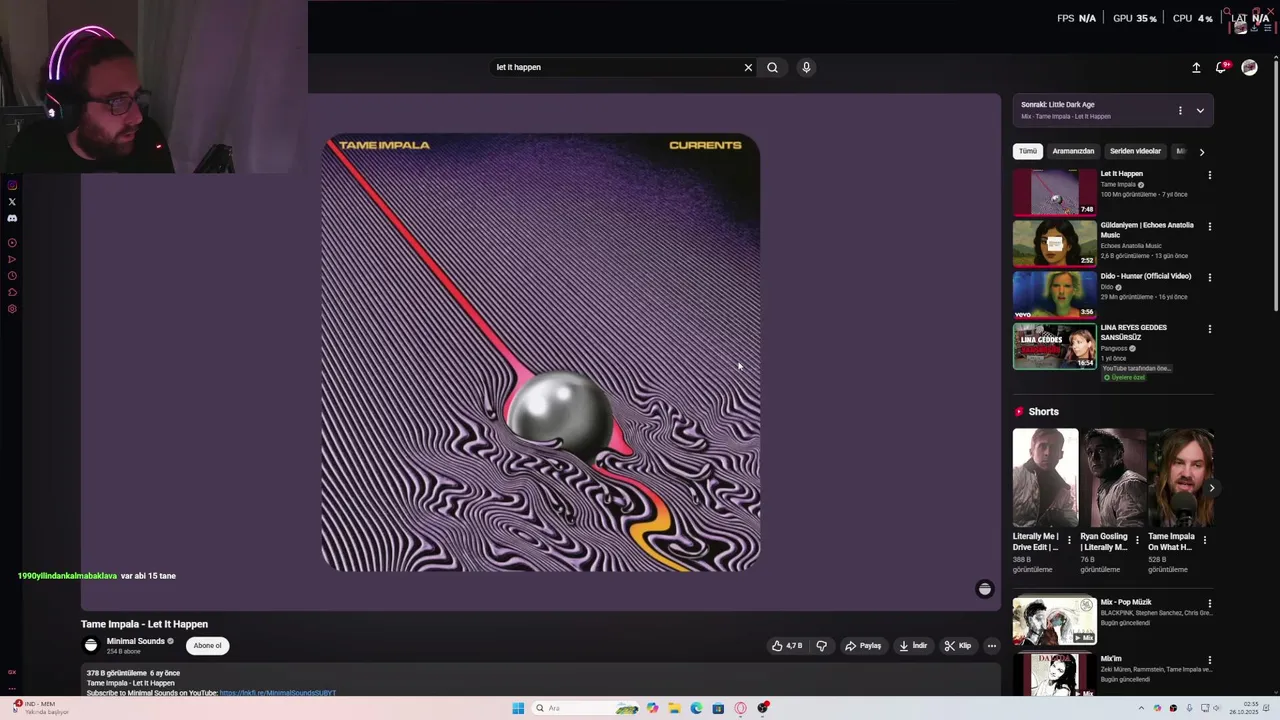This screenshot has height=720, width=1280.
Task: Open the Minimal Sounds channel avatar
Action: [x=91, y=646]
